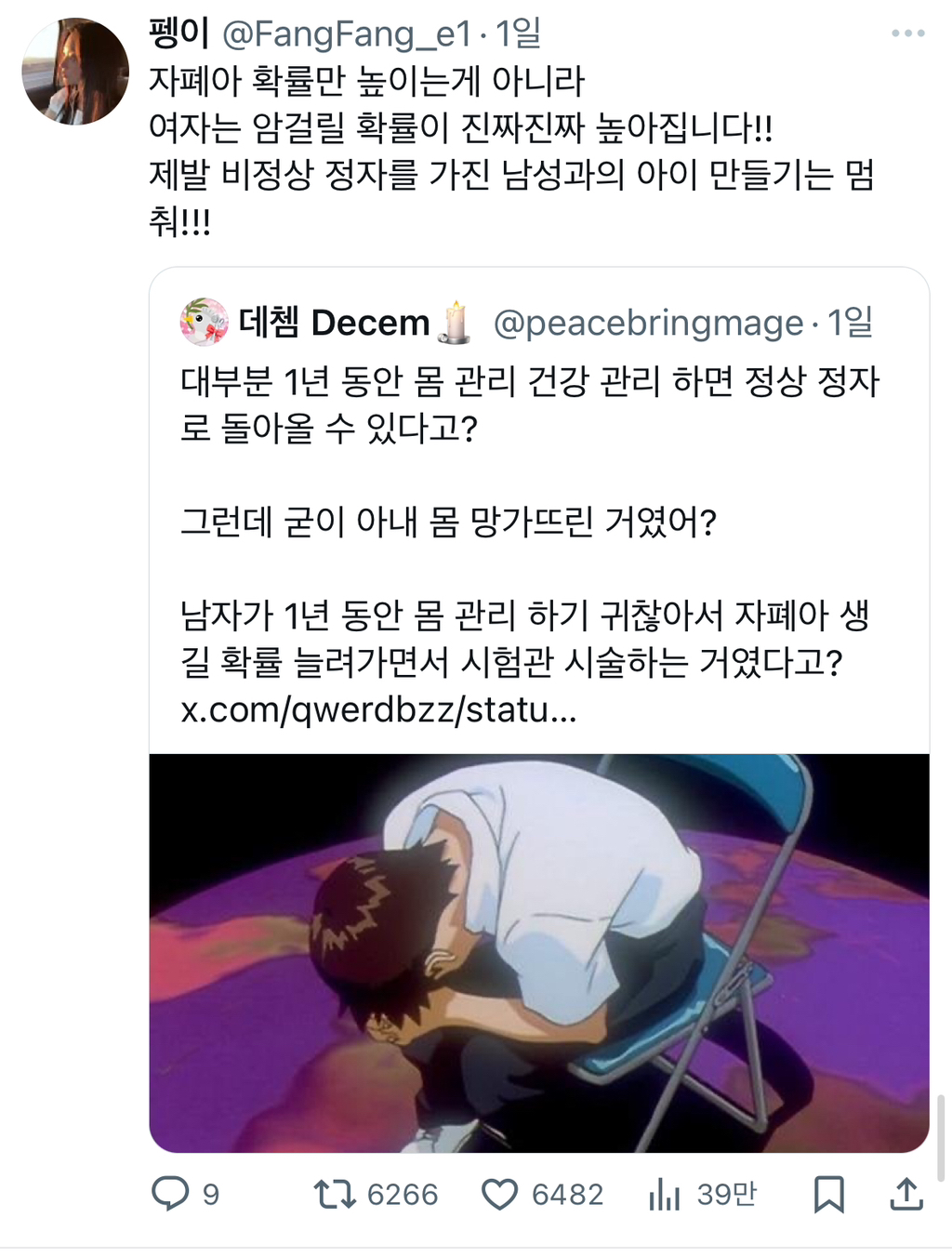Click the '1일' timestamp on the quoted tweet
The width and height of the screenshot is (952, 1257).
851,323
